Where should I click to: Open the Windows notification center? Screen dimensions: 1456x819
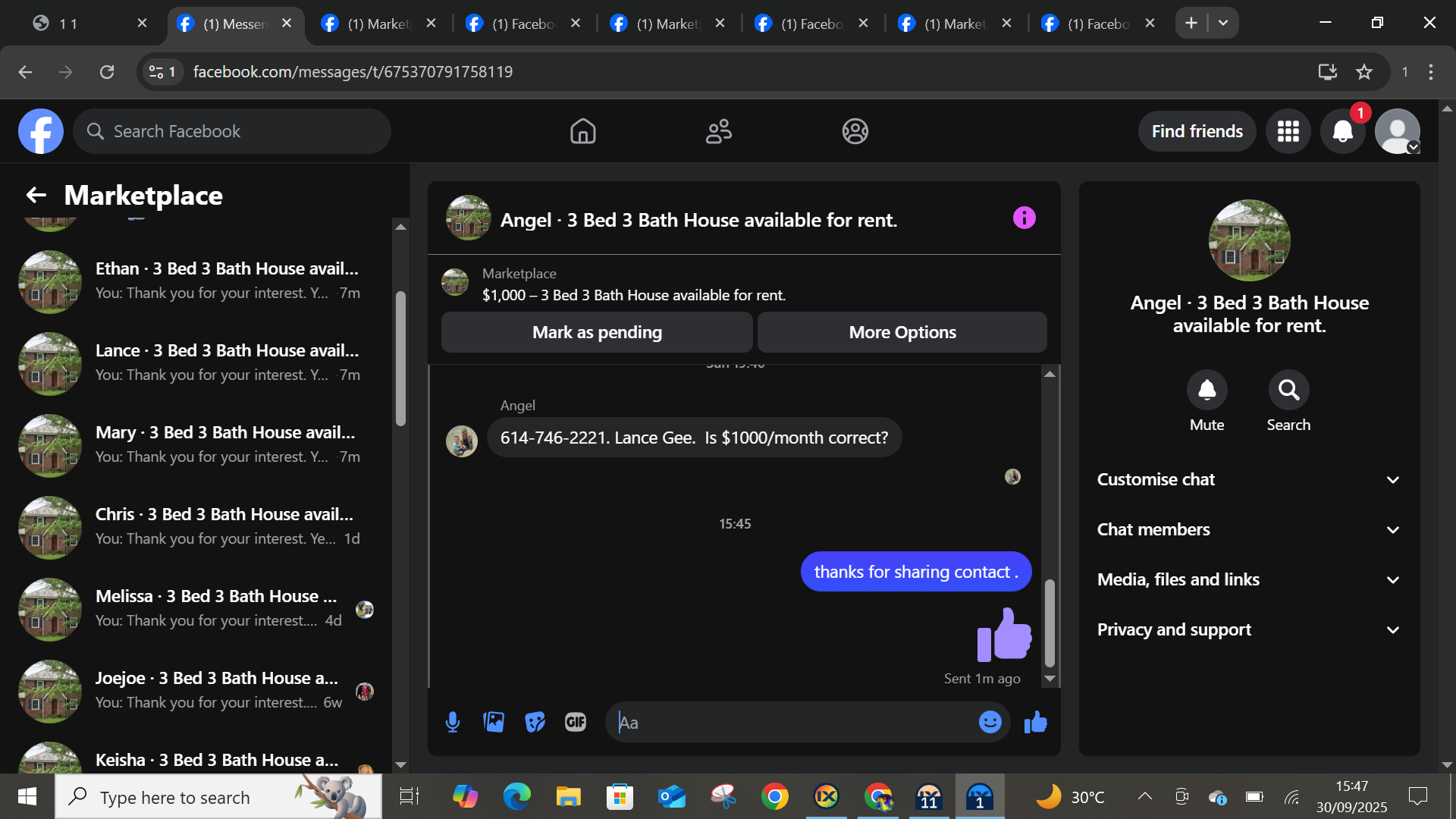tap(1417, 796)
